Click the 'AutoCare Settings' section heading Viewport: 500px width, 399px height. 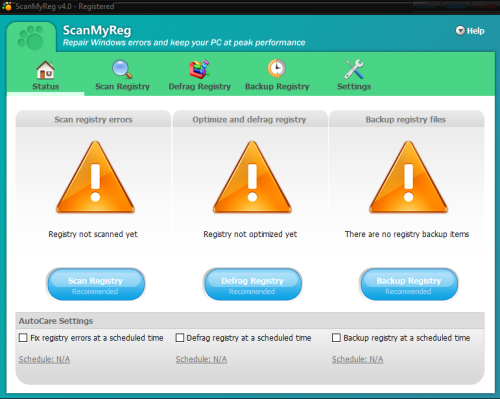pos(56,321)
